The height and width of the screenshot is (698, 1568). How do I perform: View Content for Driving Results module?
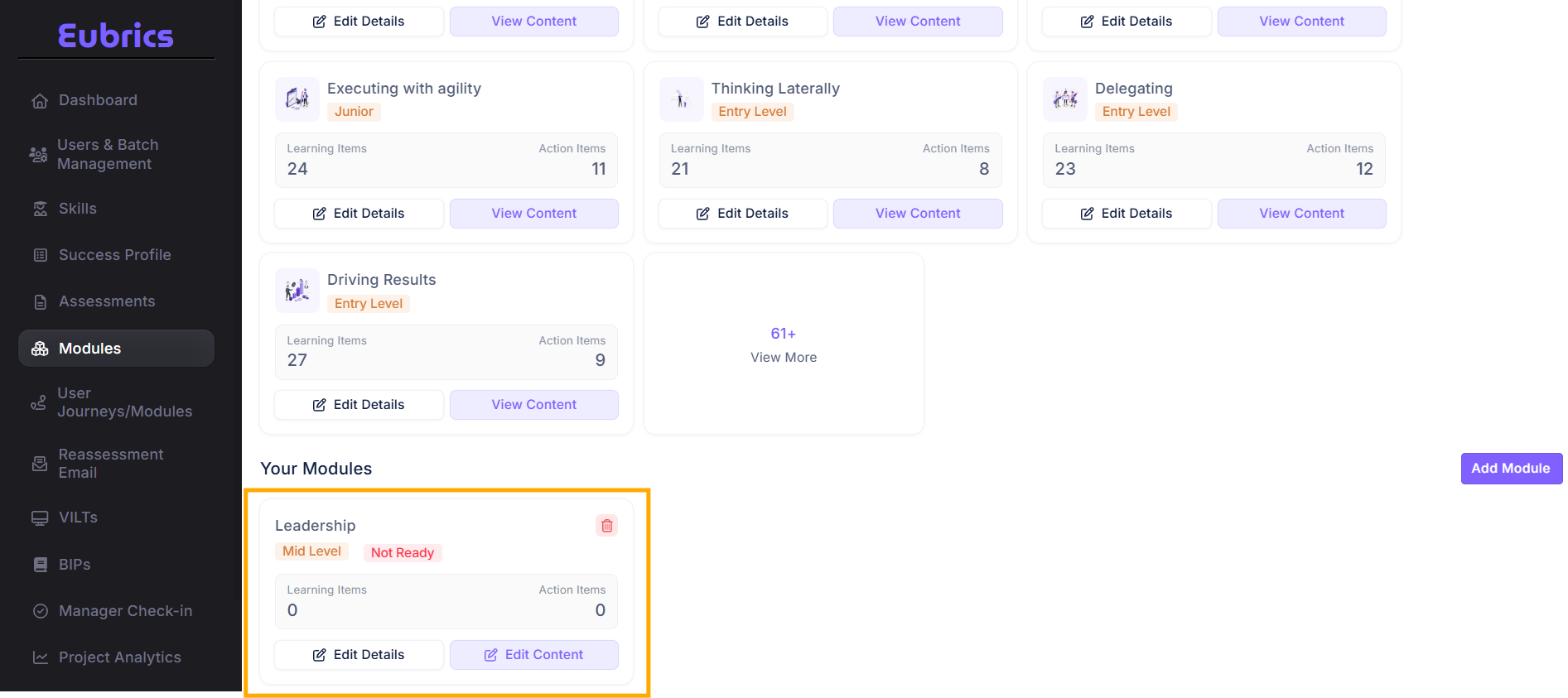click(x=534, y=405)
